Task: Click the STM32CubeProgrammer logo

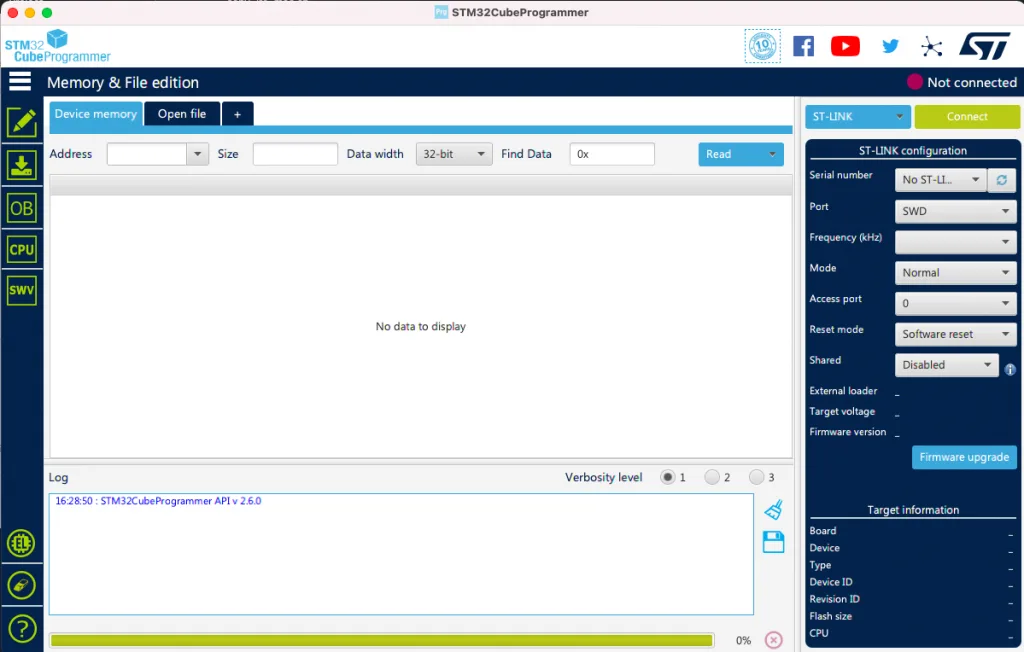Action: (57, 46)
